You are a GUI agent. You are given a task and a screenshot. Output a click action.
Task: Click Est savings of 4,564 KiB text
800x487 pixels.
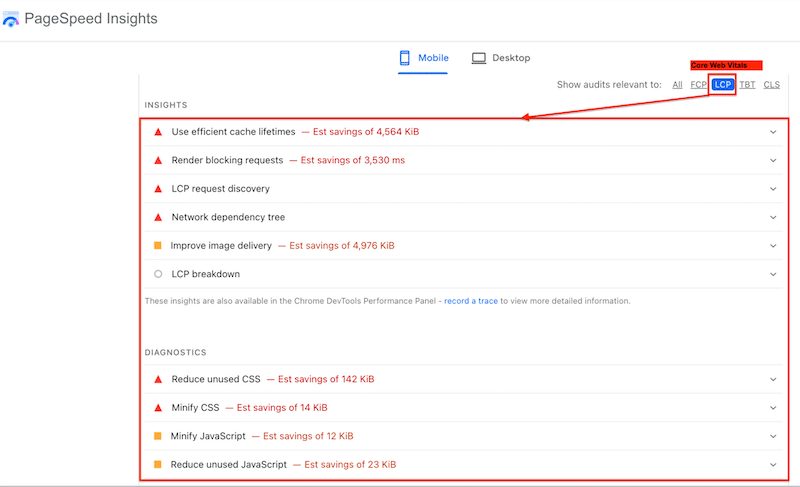[366, 132]
